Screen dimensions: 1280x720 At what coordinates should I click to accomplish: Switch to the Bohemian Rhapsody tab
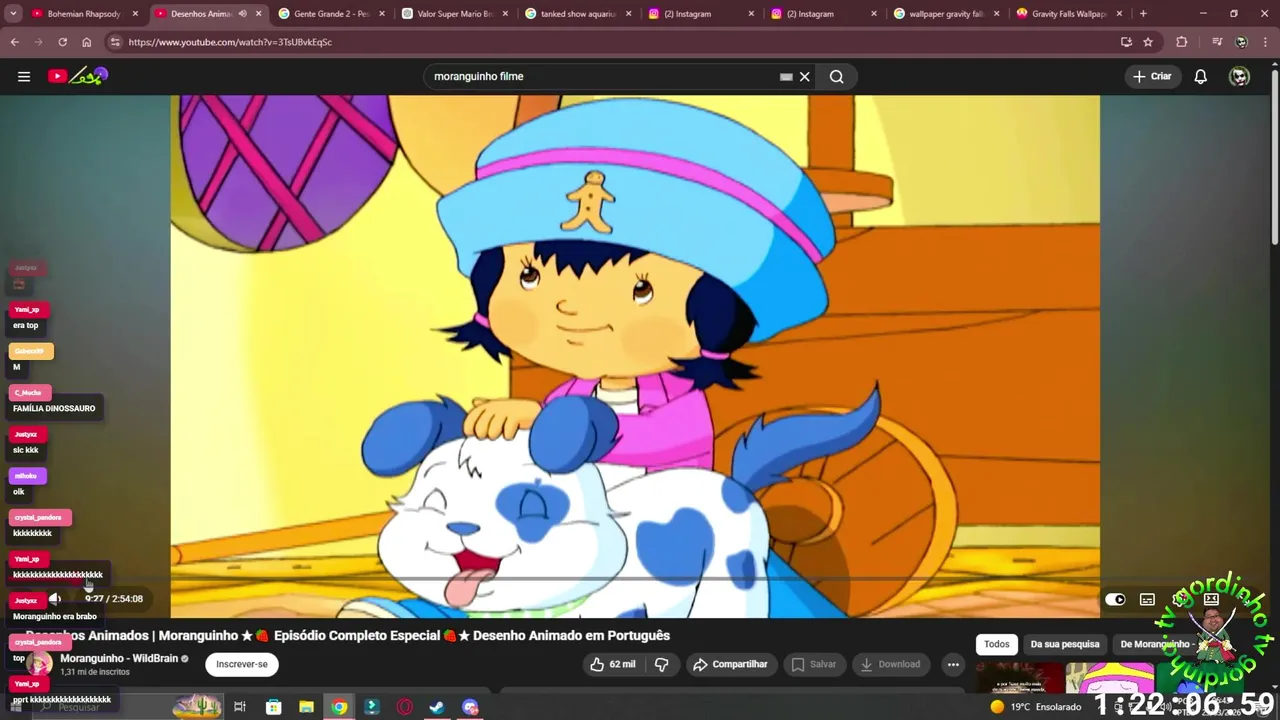(x=84, y=14)
